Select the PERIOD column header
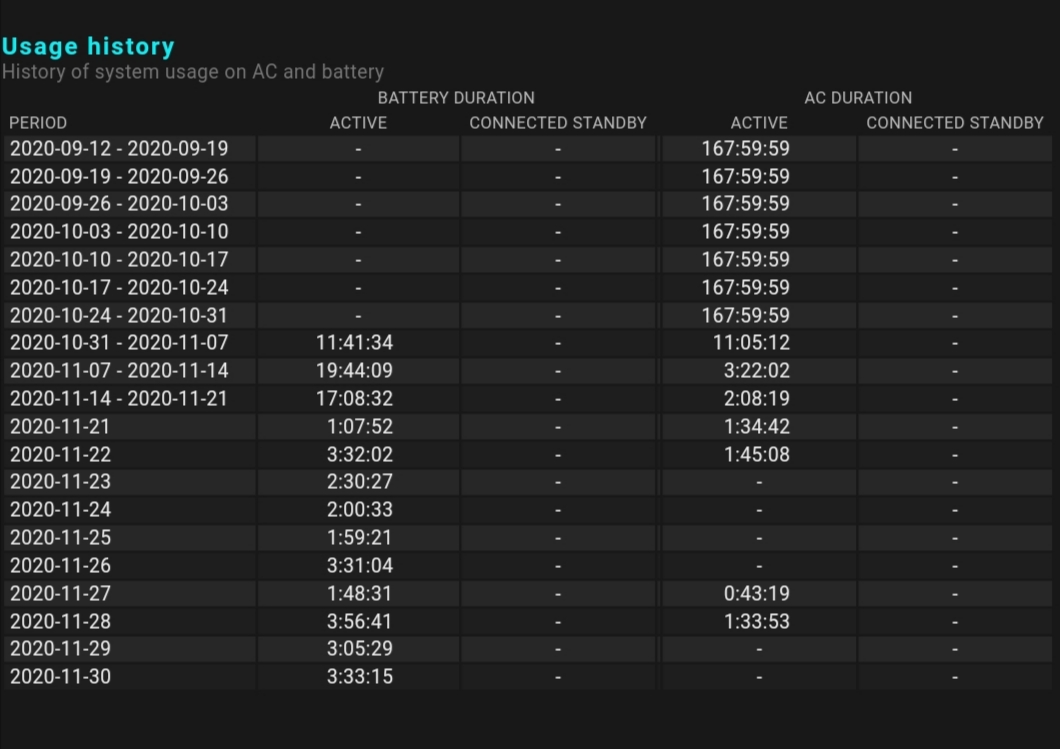 coord(38,123)
